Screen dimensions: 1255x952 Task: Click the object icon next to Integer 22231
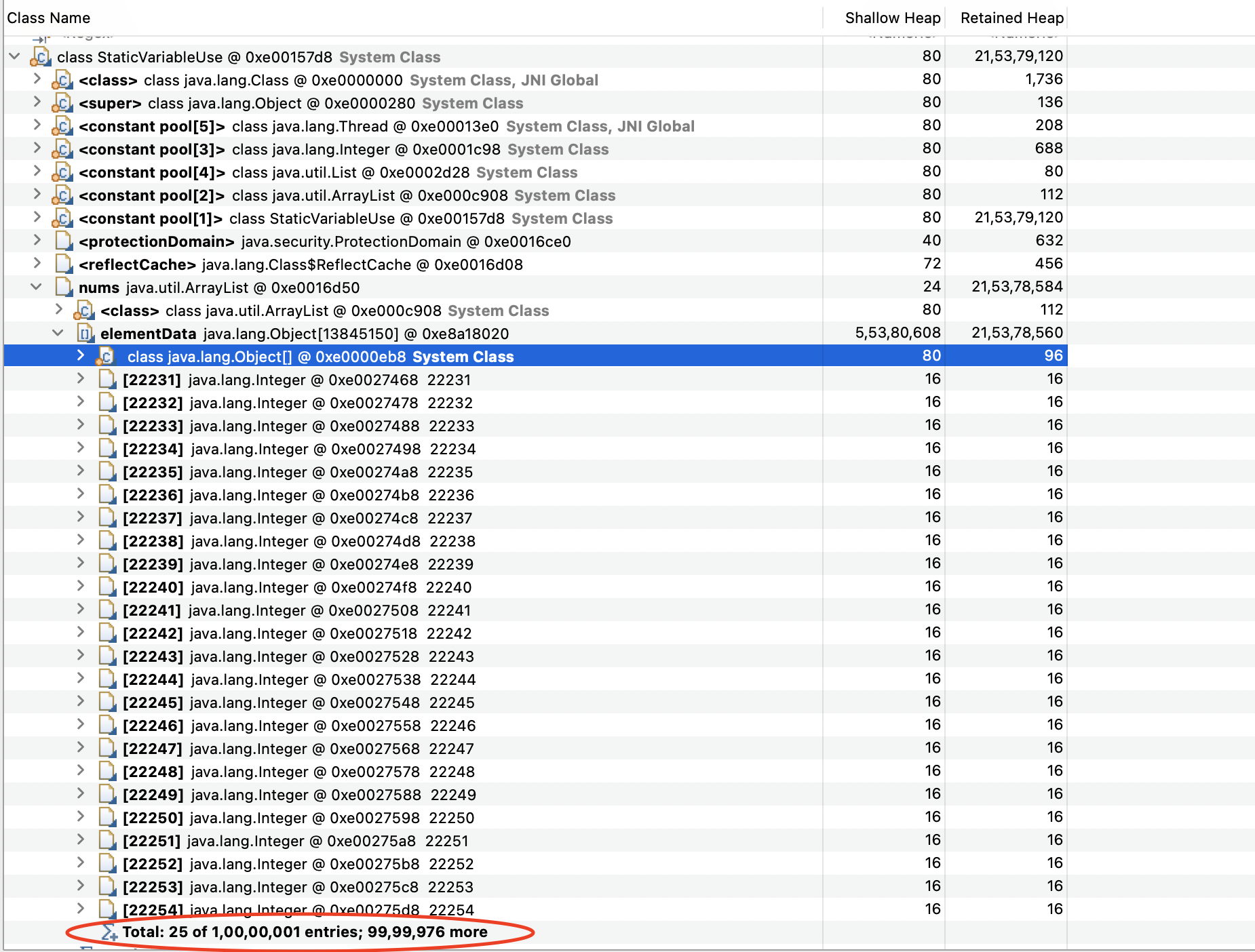(x=107, y=380)
